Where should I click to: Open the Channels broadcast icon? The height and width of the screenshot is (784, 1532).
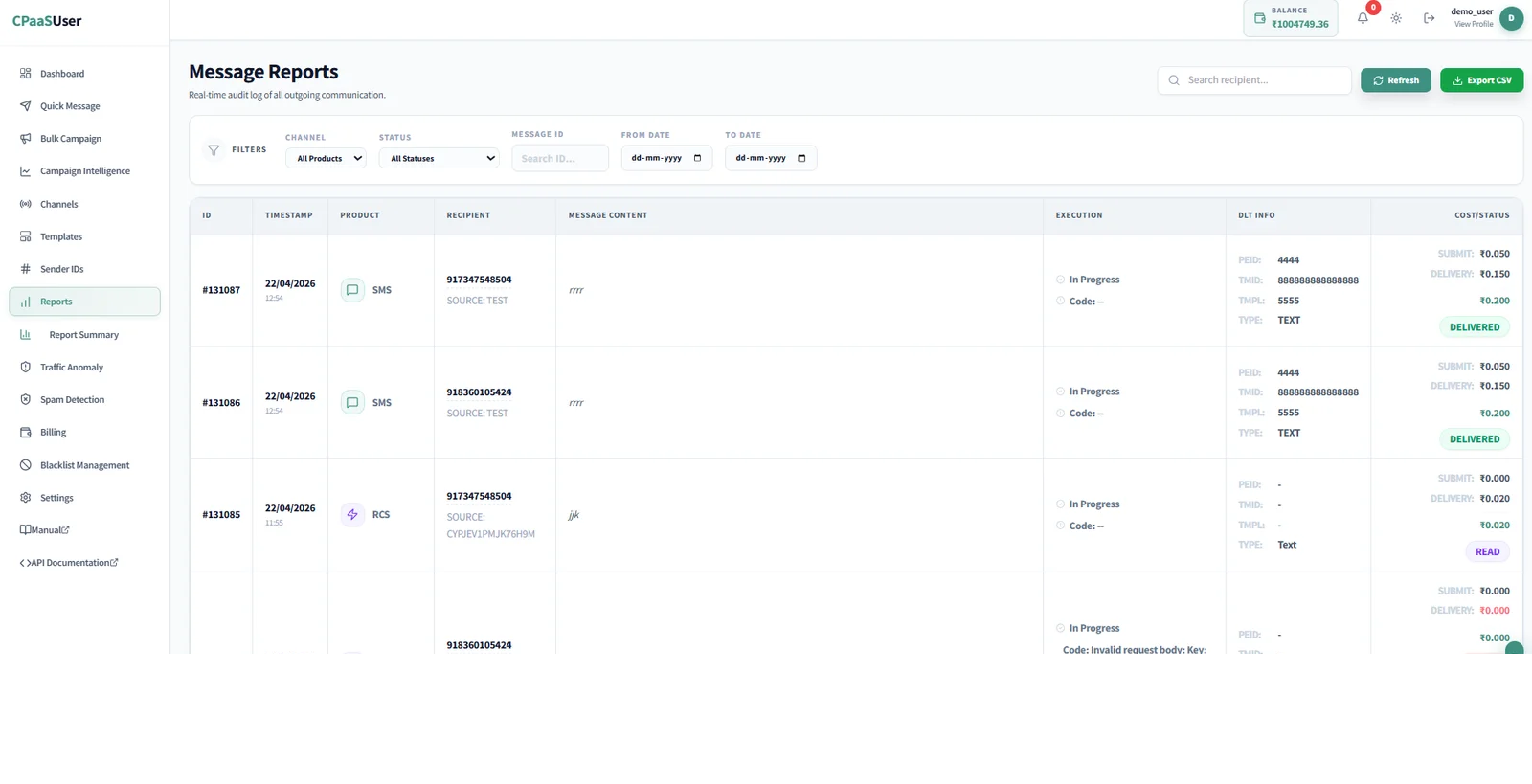26,204
